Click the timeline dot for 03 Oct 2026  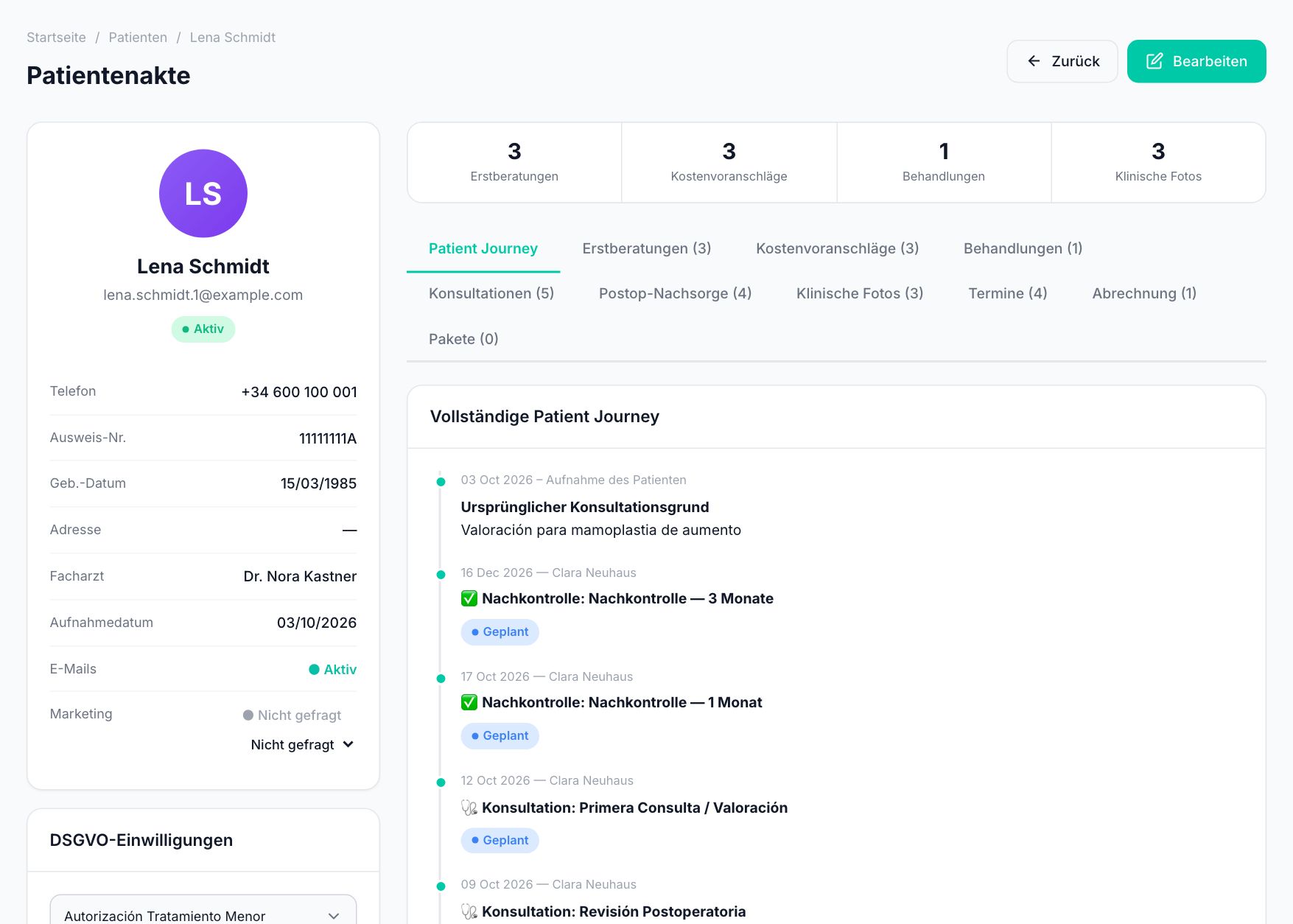point(441,482)
